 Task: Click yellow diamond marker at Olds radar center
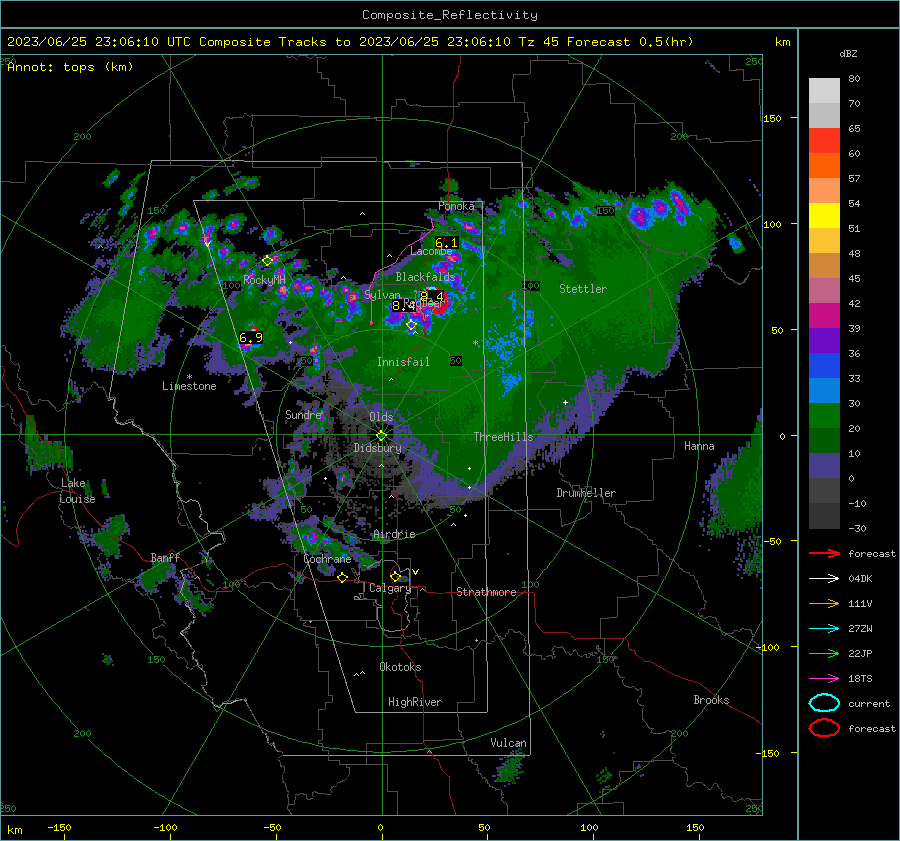coord(381,435)
